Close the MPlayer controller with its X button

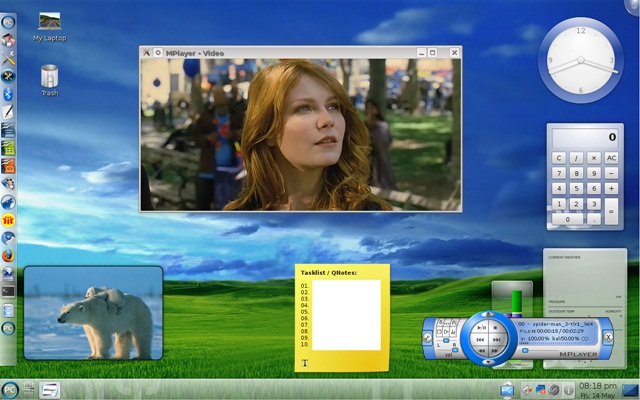608,337
